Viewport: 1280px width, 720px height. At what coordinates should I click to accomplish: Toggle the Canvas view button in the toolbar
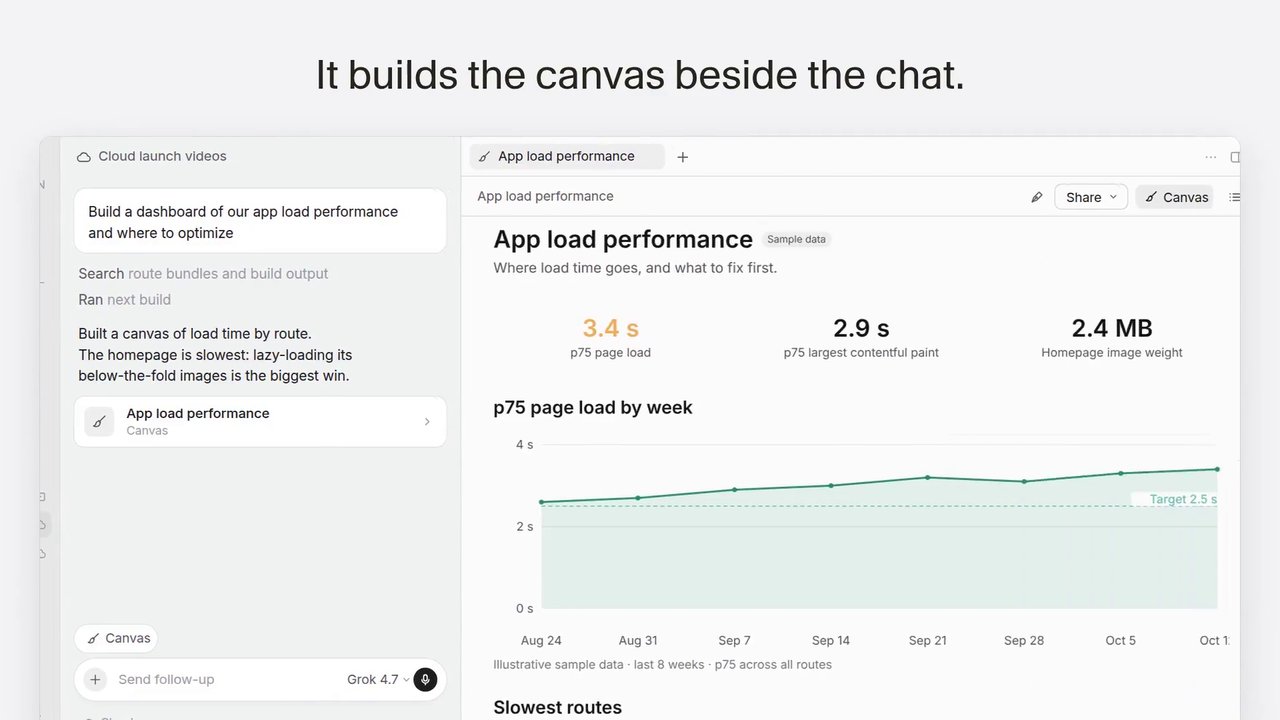pos(1175,197)
